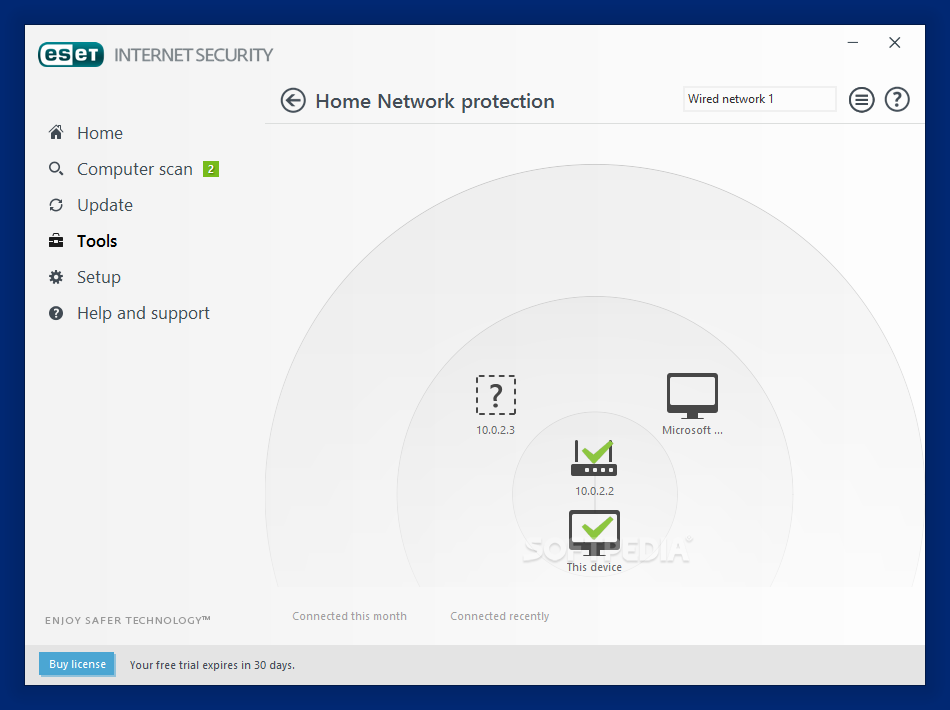The width and height of the screenshot is (950, 710).
Task: Click the Computer scan magnifier icon
Action: [x=56, y=168]
